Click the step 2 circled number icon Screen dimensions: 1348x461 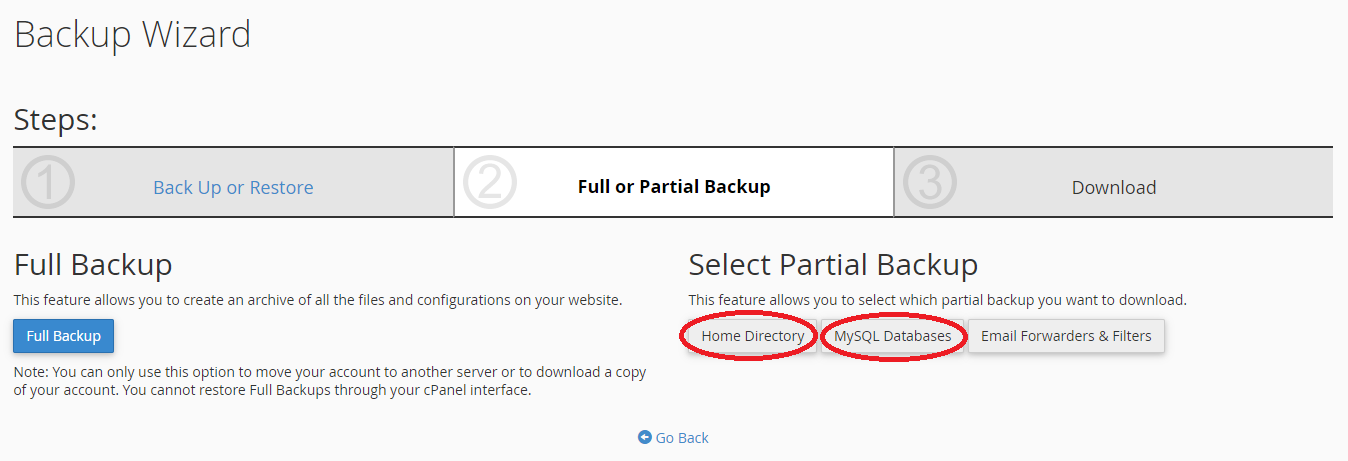[x=489, y=182]
